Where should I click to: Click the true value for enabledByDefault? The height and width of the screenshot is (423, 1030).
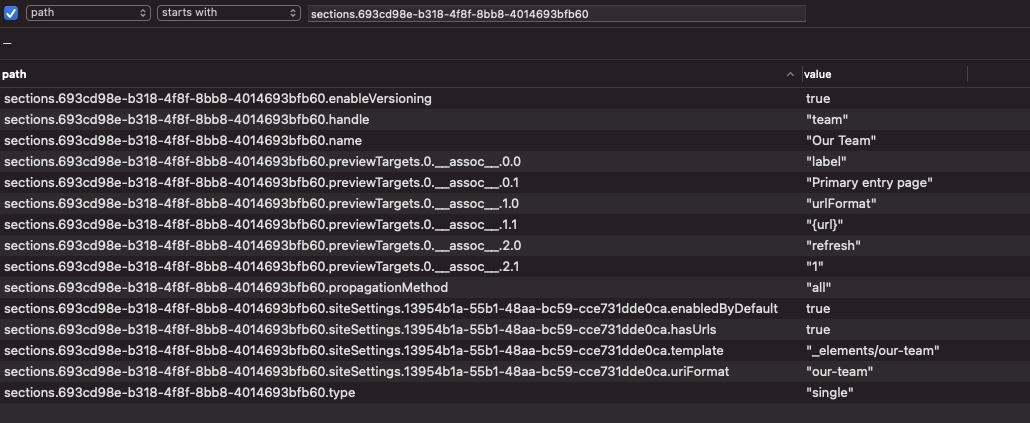pos(818,309)
